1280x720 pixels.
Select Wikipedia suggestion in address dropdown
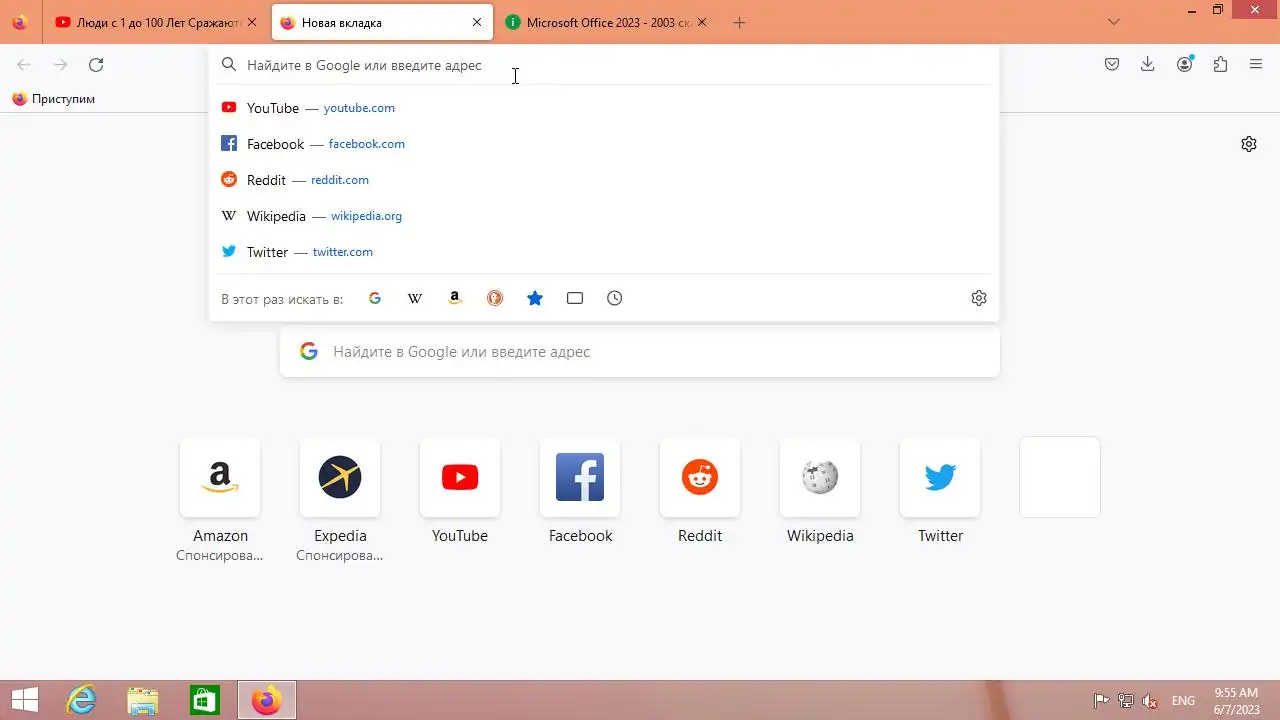(x=604, y=216)
